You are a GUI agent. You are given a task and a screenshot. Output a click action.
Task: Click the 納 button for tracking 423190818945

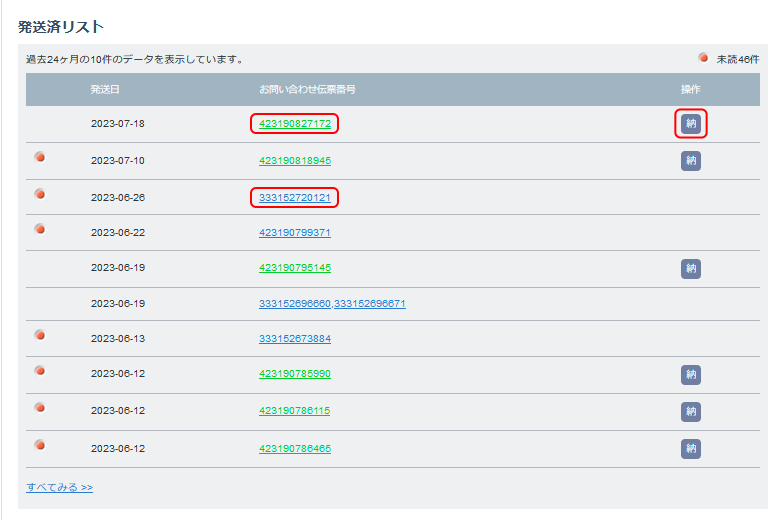click(x=690, y=160)
